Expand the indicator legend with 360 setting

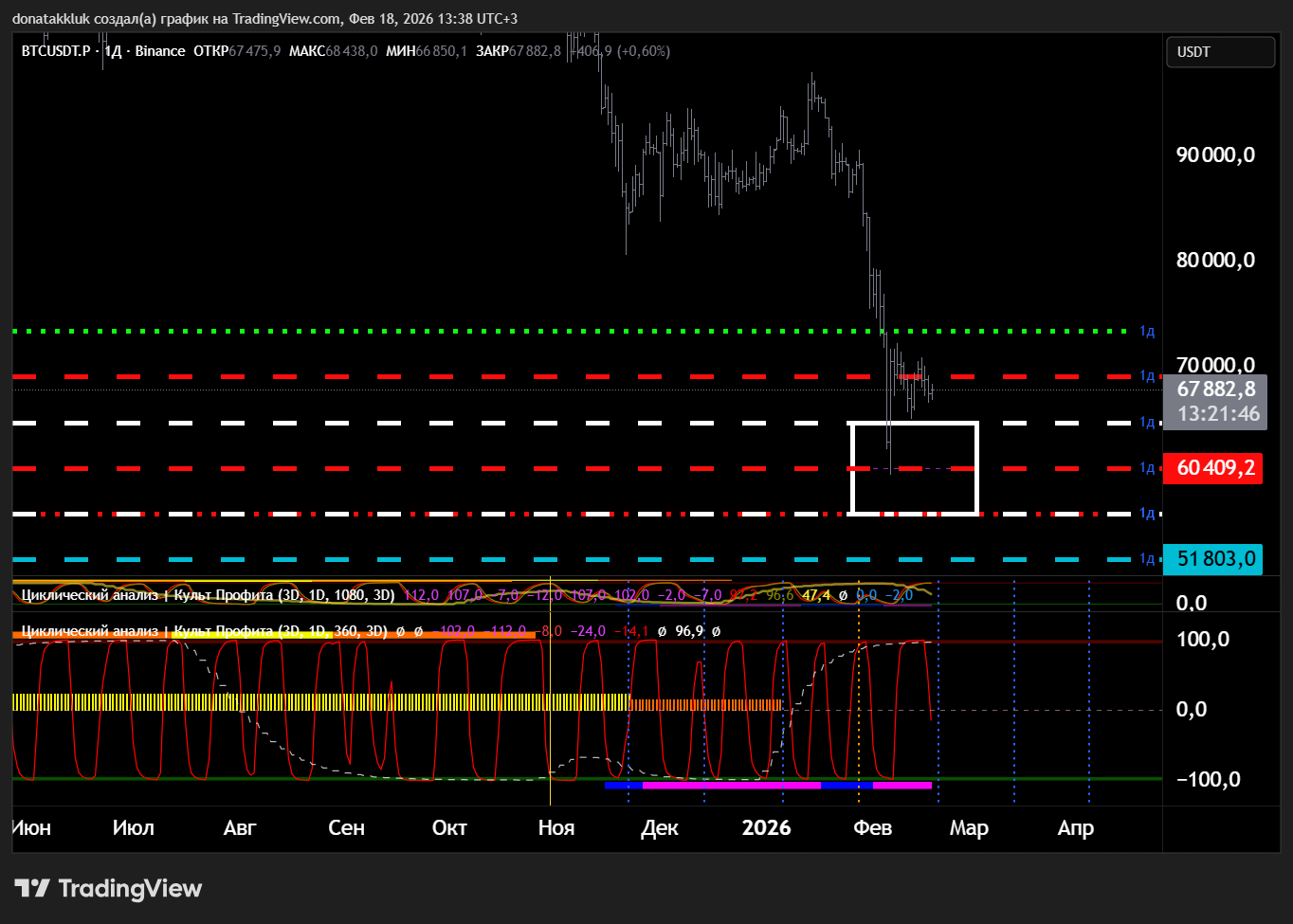[204, 631]
